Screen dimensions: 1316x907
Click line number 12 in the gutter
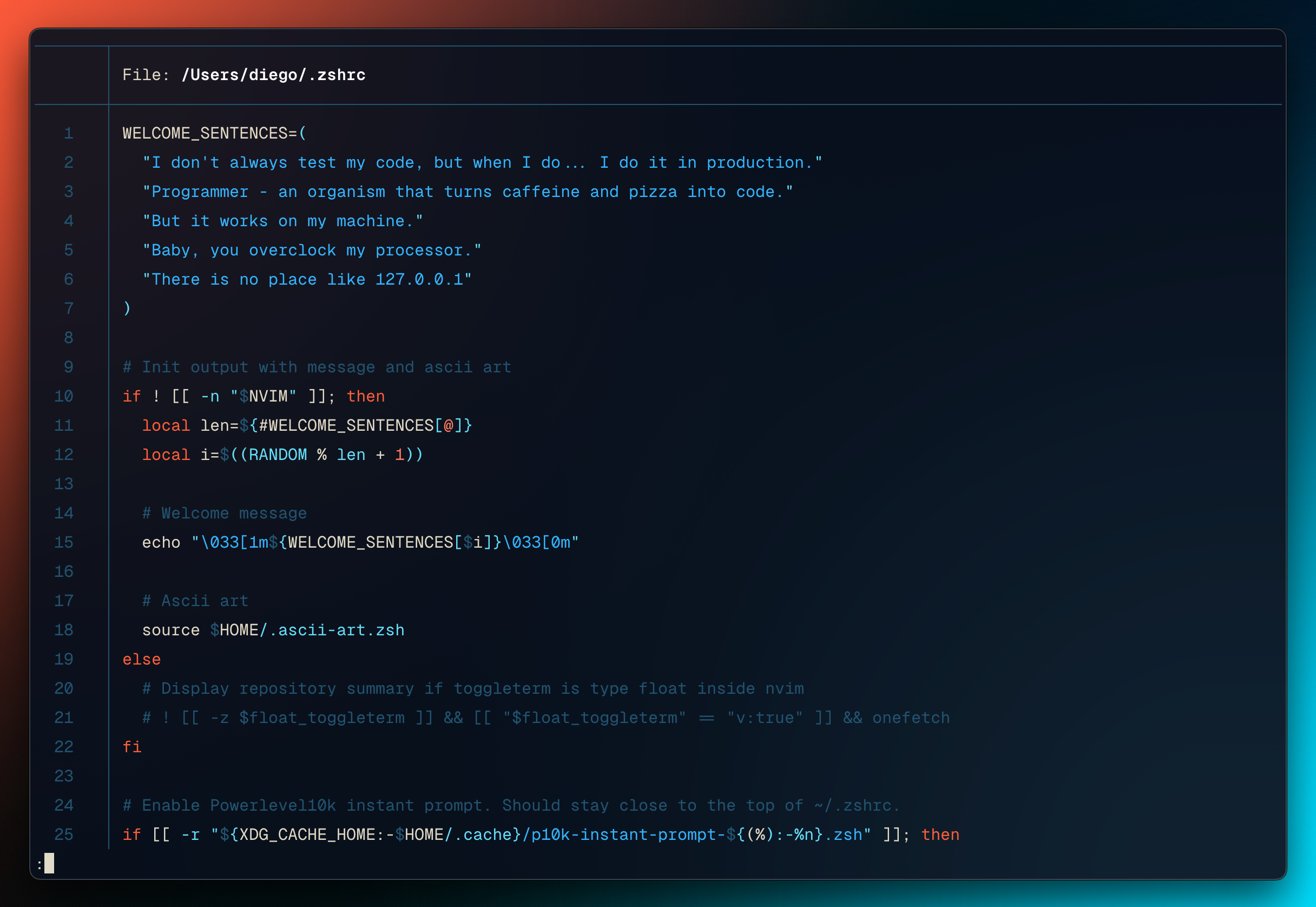click(x=64, y=455)
